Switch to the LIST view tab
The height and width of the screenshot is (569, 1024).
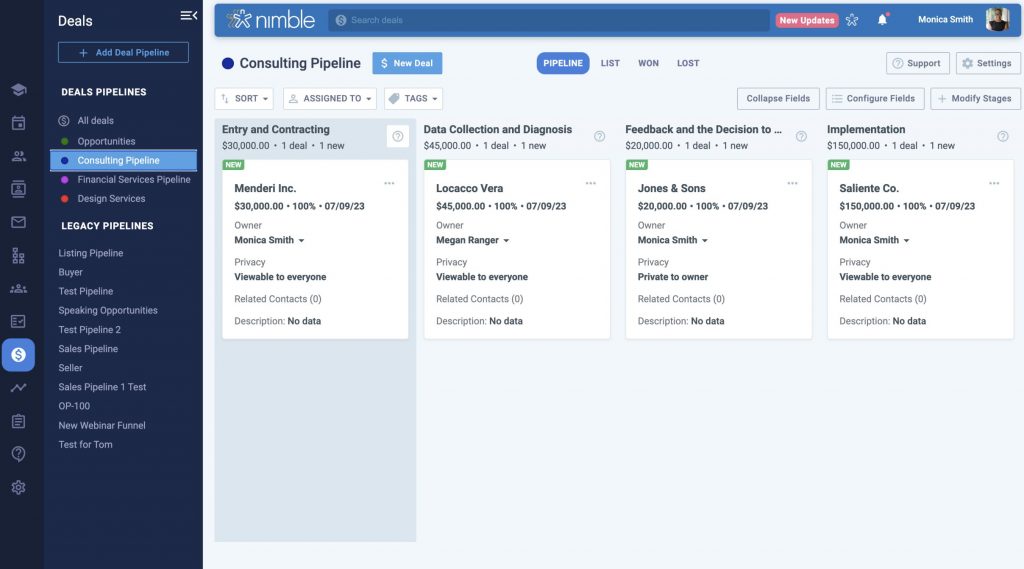pyautogui.click(x=610, y=63)
